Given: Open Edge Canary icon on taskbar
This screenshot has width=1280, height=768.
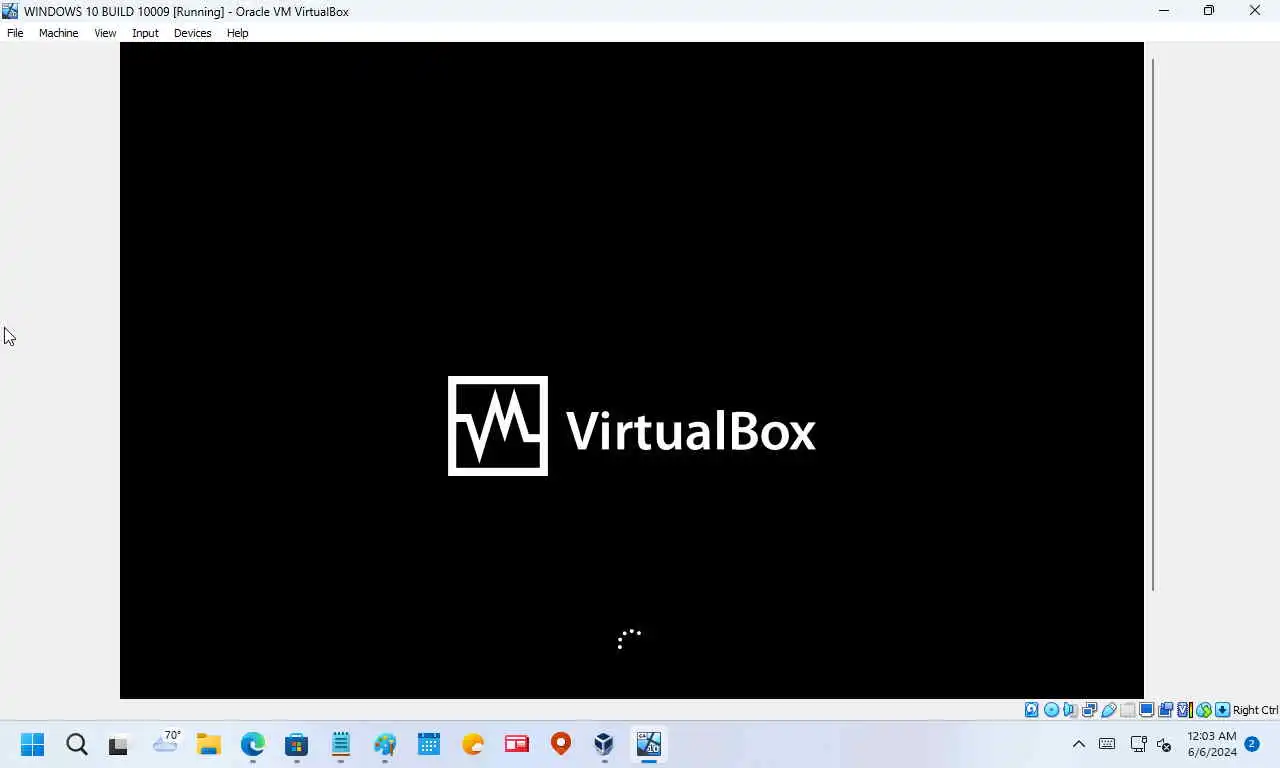Looking at the screenshot, I should click(473, 744).
